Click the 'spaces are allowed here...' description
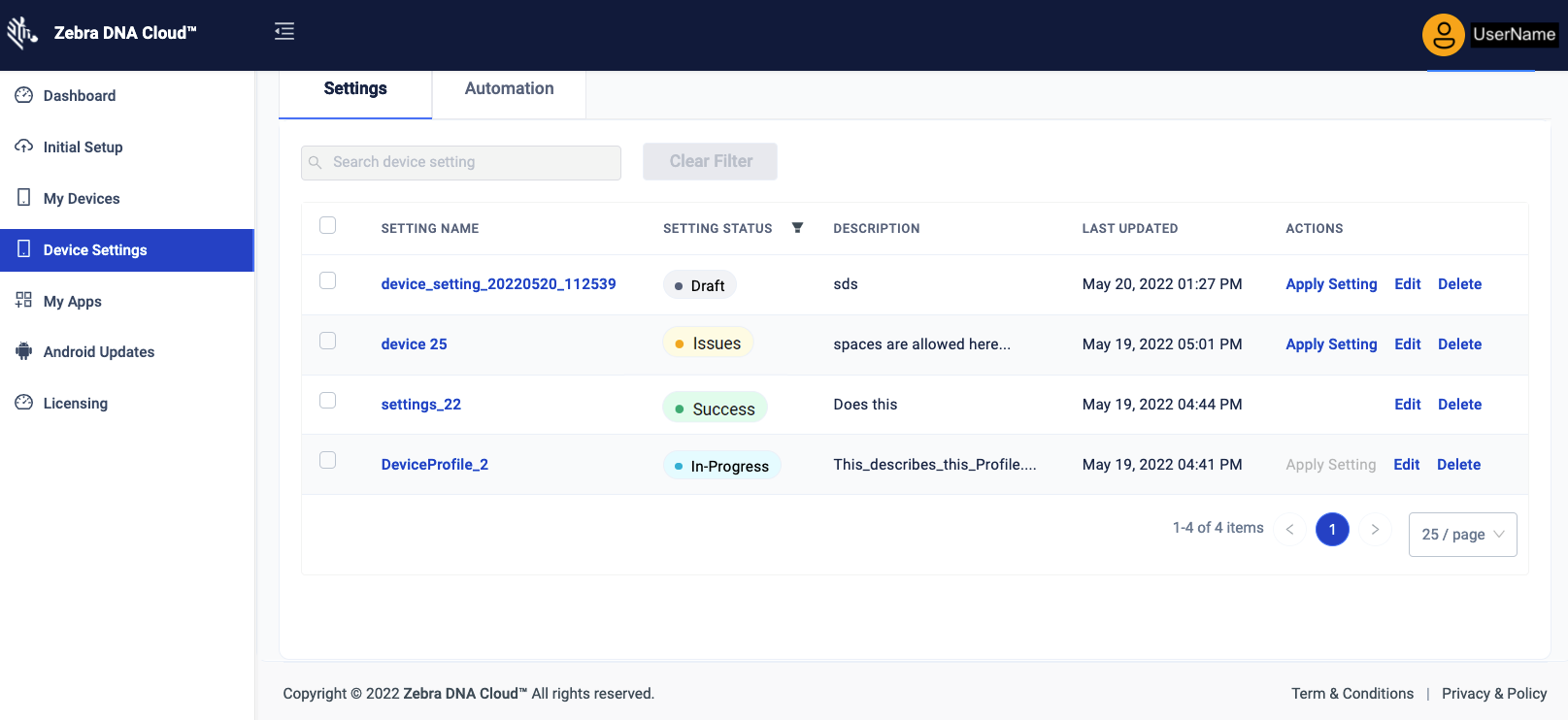Image resolution: width=1568 pixels, height=720 pixels. [922, 344]
